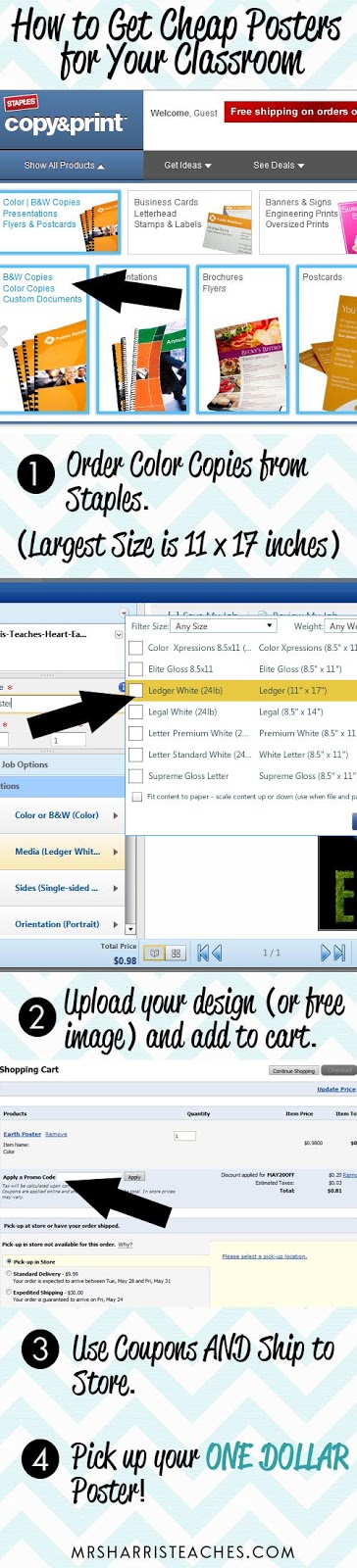Check the Color Xpressions 8.5x11 checkbox
Image resolution: width=357 pixels, height=1568 pixels.
[x=136, y=648]
